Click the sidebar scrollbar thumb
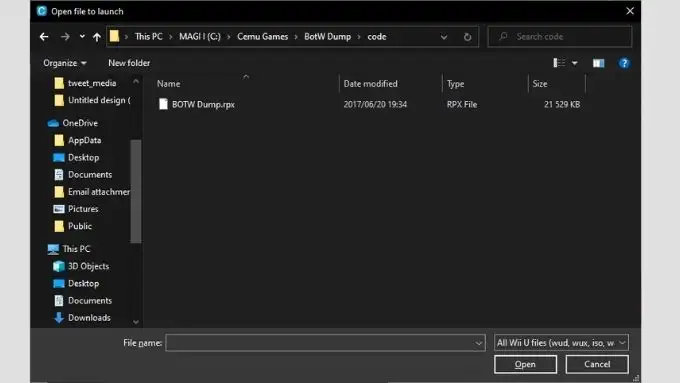 136,191
